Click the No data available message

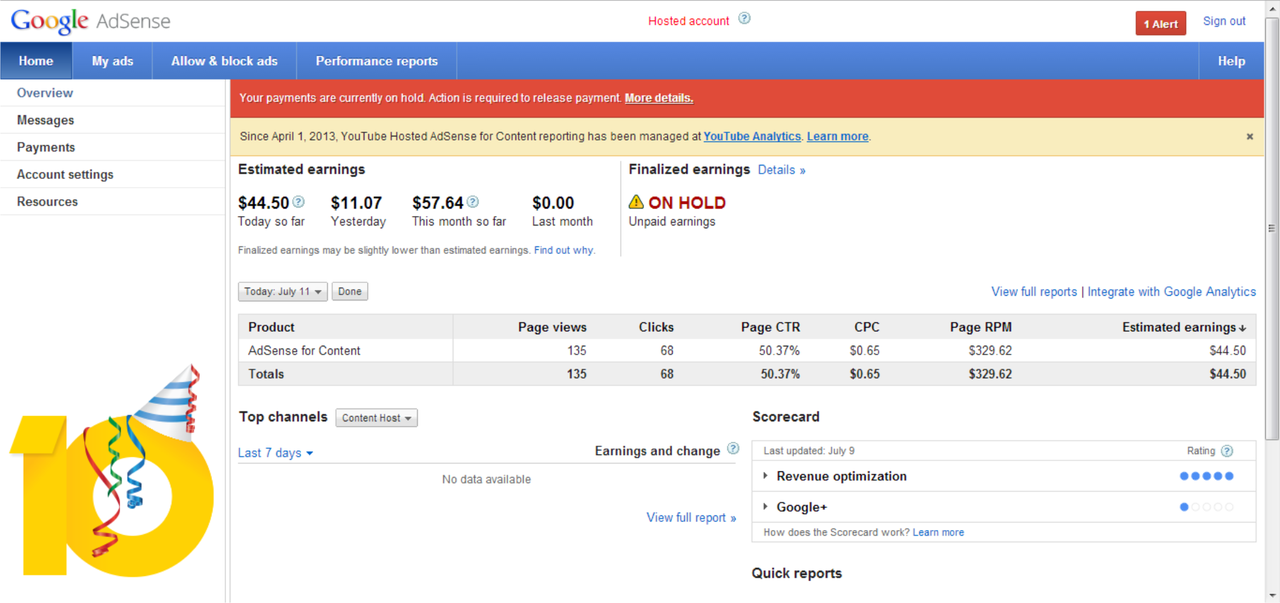tap(486, 480)
